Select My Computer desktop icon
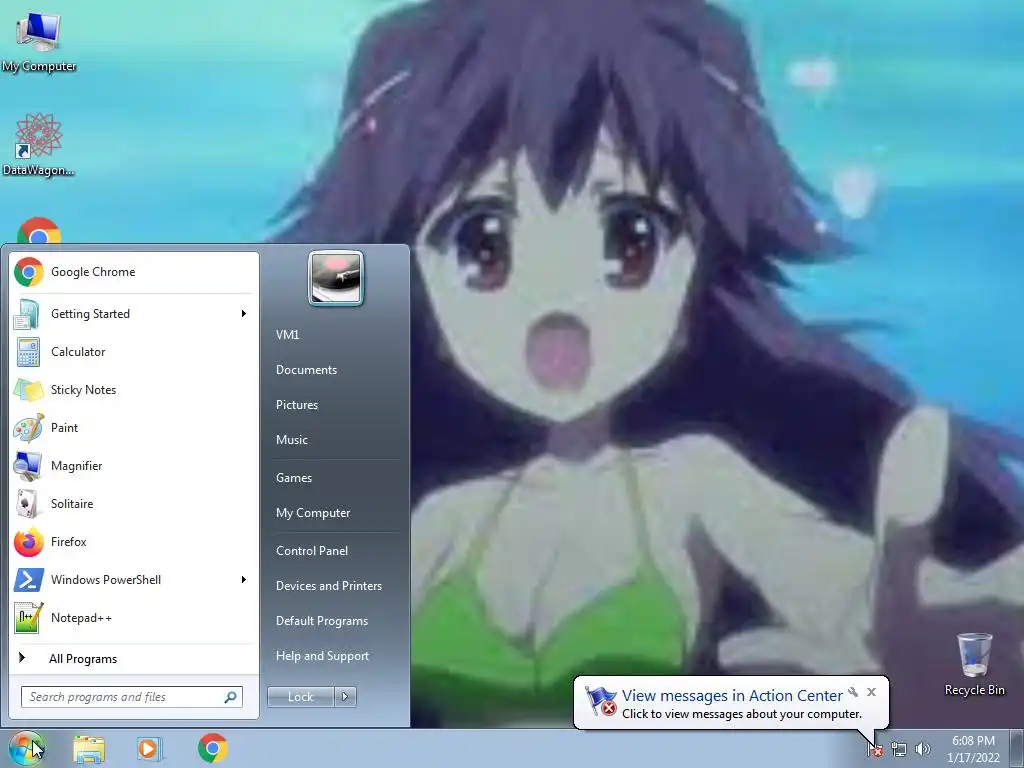 (39, 42)
